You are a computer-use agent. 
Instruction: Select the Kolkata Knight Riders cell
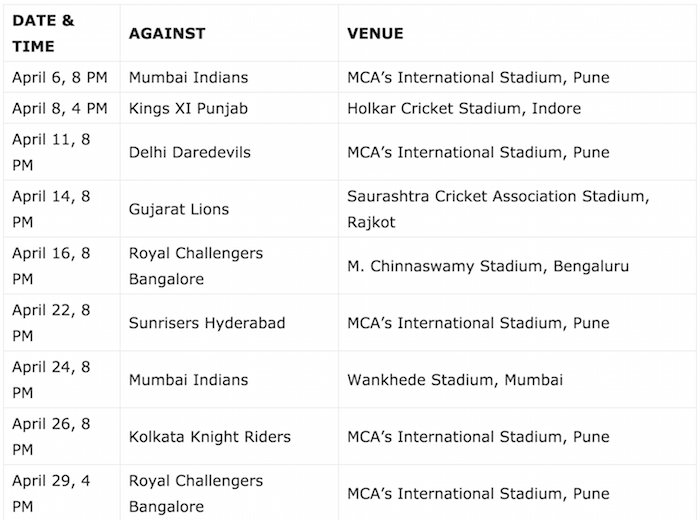[210, 437]
